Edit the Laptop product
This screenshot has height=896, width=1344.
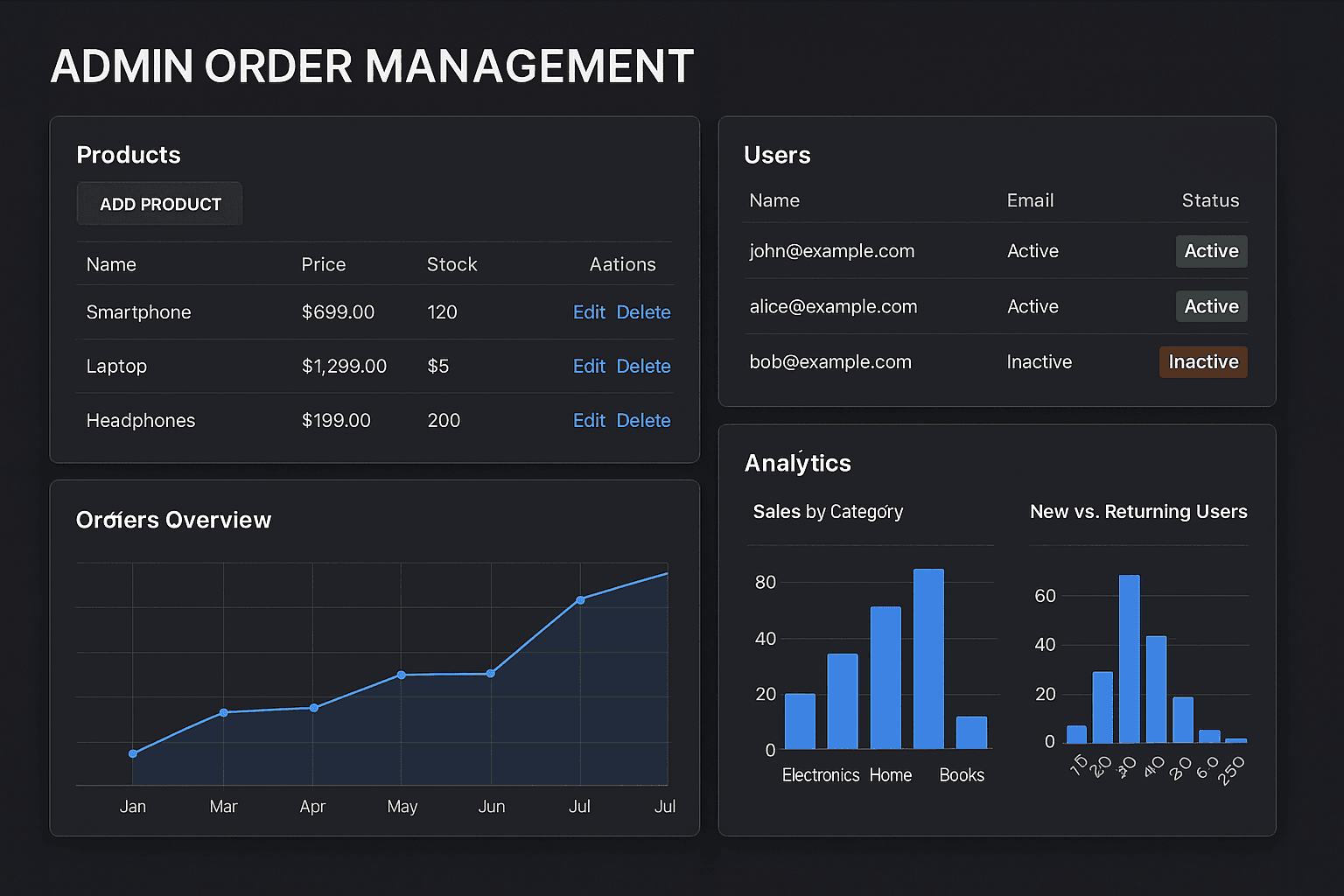(x=589, y=366)
